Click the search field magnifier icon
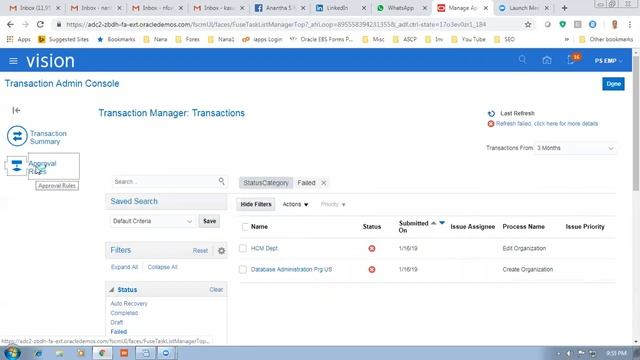 point(221,181)
